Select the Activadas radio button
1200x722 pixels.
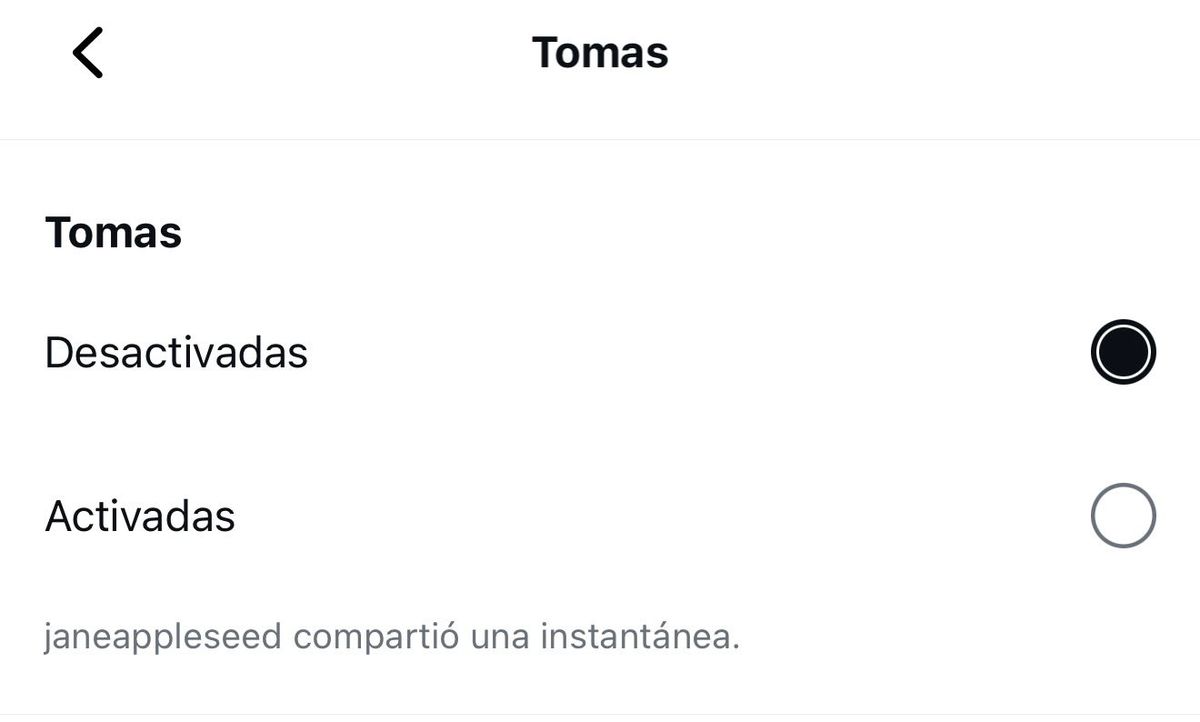[1123, 516]
